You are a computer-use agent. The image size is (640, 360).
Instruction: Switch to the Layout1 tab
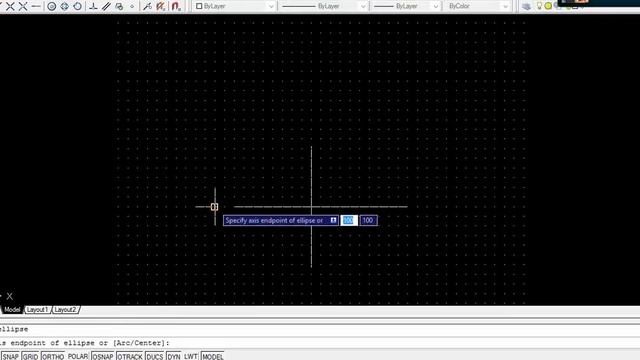pyautogui.click(x=38, y=310)
